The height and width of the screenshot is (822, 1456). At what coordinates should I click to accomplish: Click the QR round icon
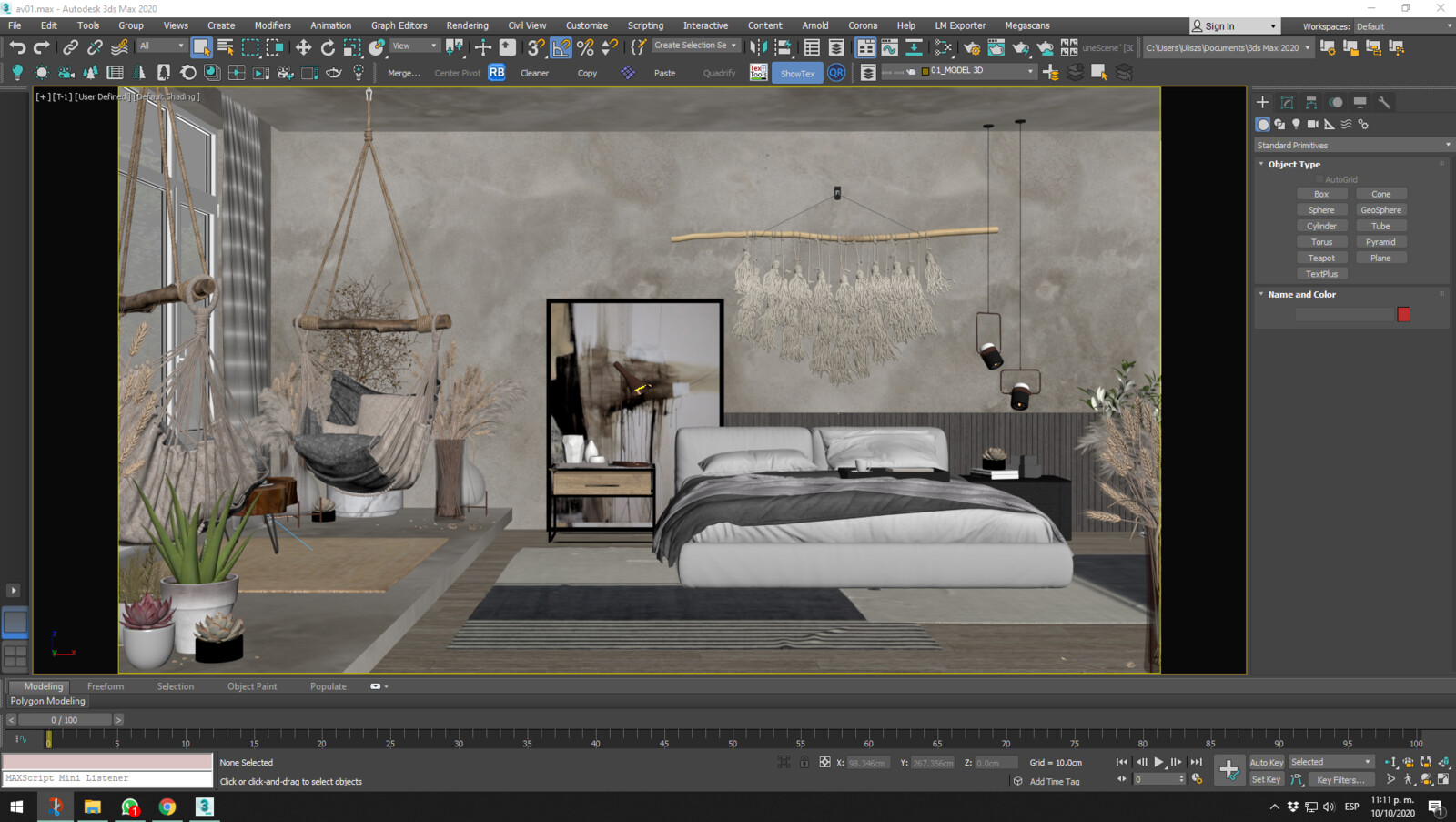coord(836,72)
